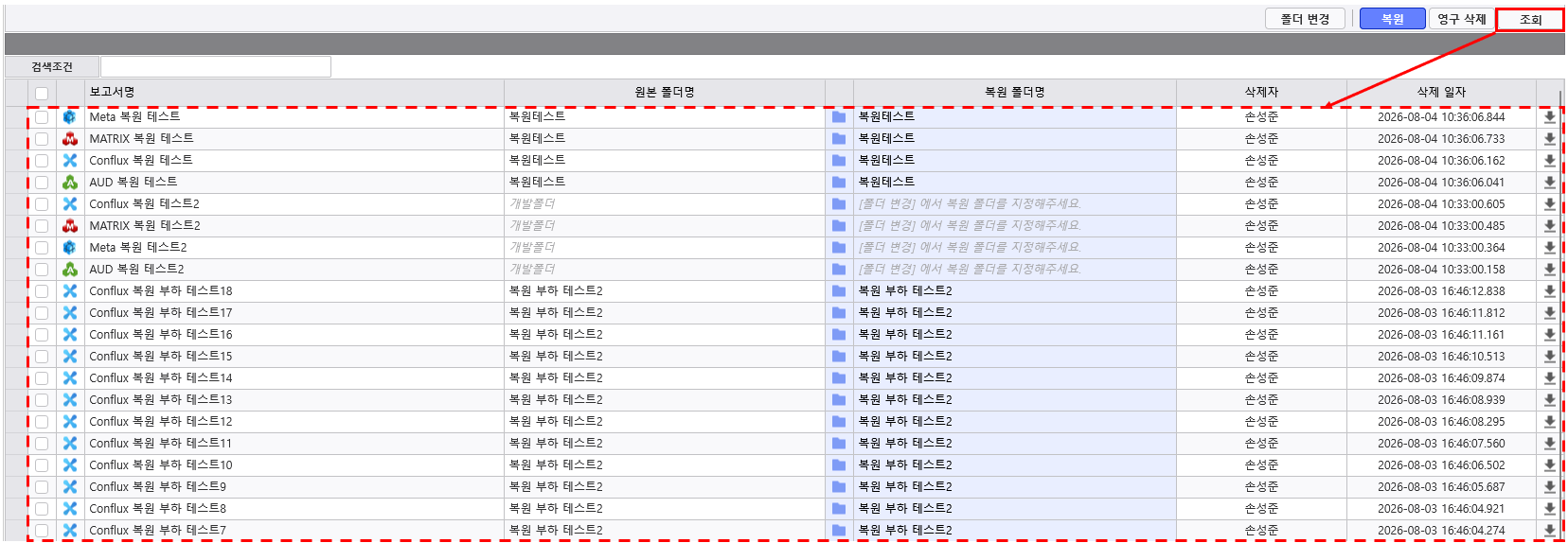Focus the 검색조건 search input field
The height and width of the screenshot is (543, 1568).
point(216,66)
